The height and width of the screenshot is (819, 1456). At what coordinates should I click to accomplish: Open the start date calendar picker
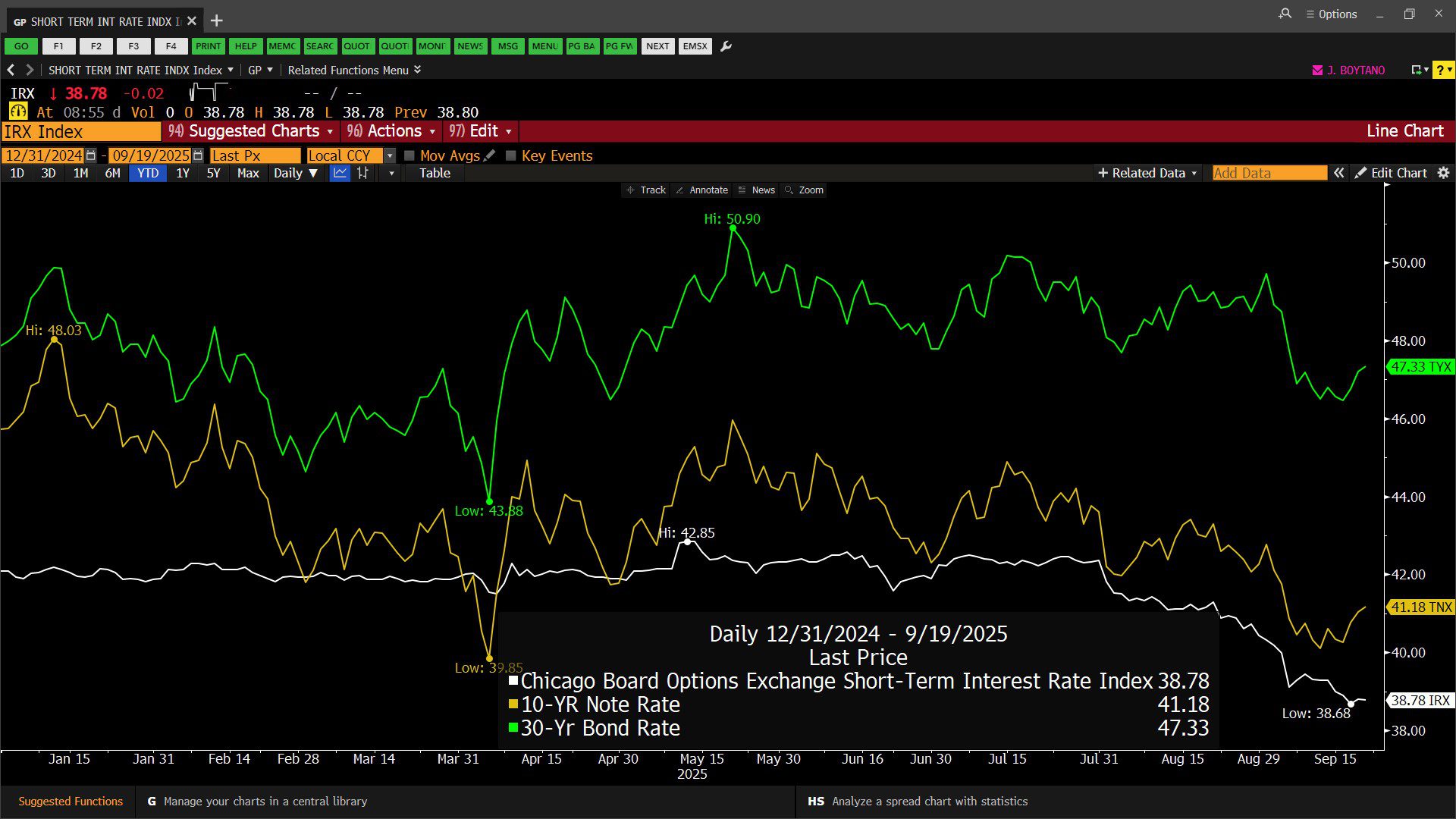click(x=91, y=155)
